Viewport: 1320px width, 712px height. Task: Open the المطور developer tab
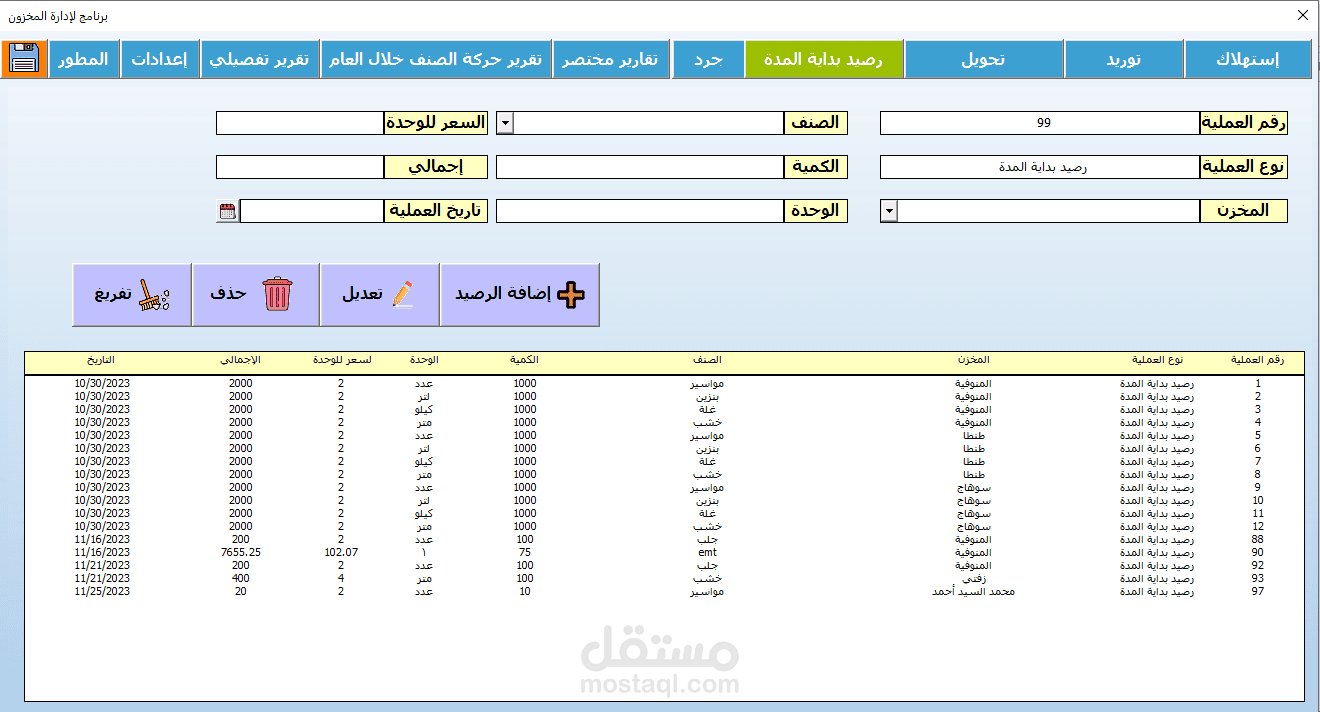coord(84,59)
